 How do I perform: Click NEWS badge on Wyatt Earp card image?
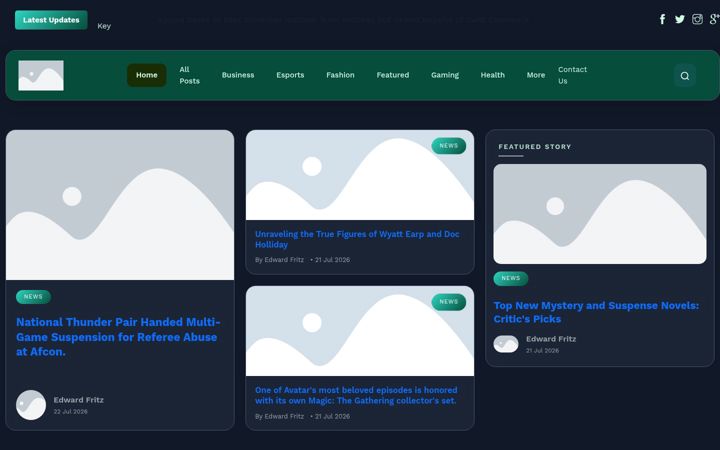[449, 146]
